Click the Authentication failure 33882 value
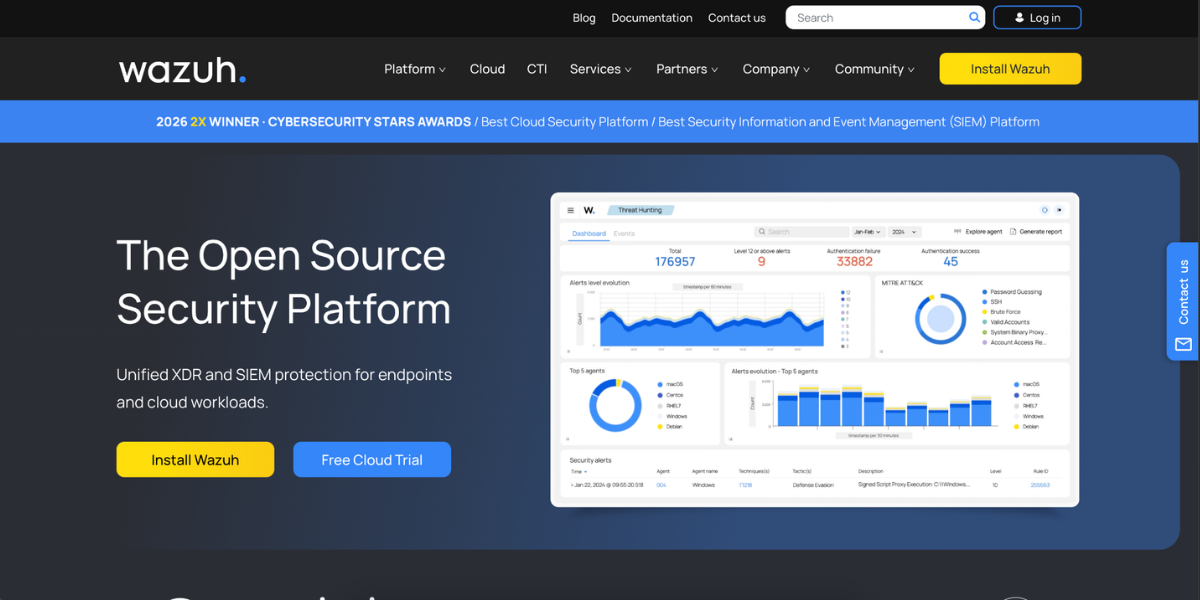This screenshot has width=1200, height=600. (x=855, y=262)
